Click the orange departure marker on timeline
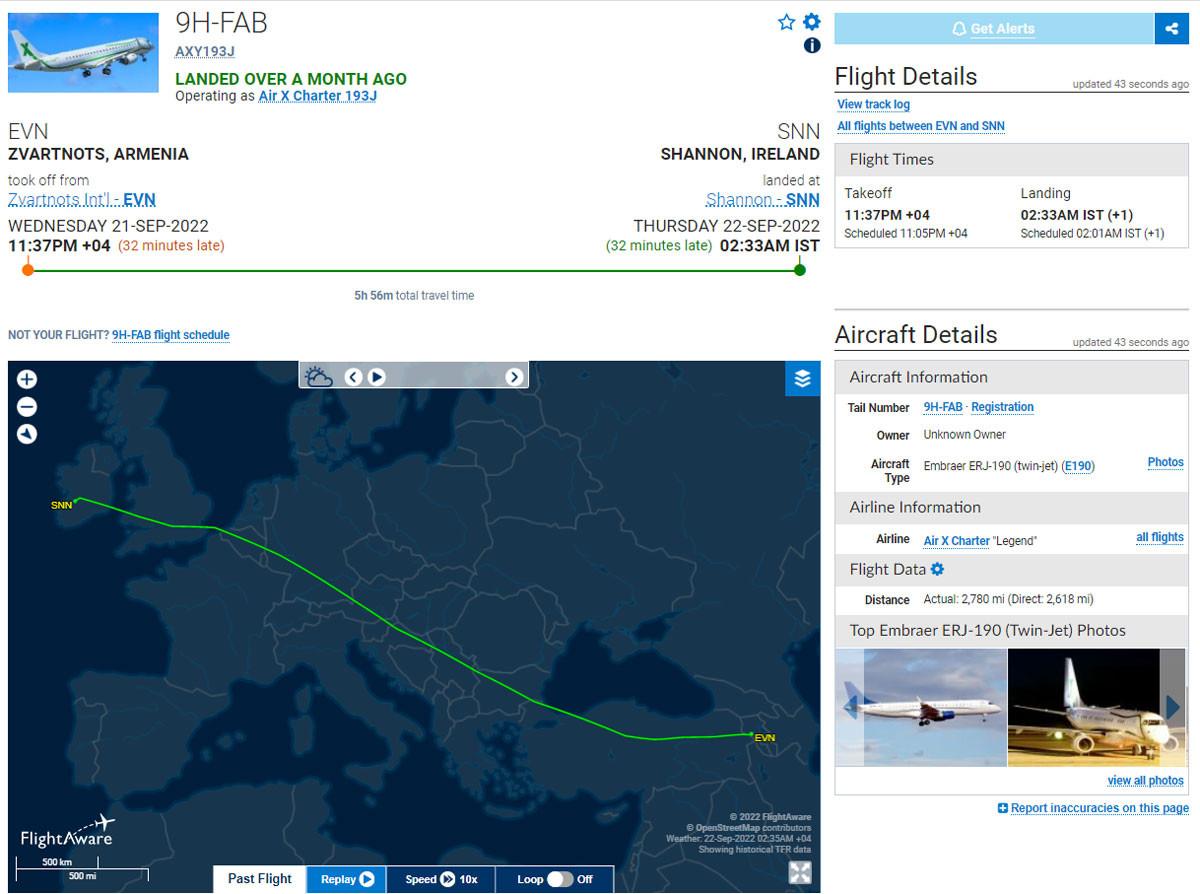This screenshot has height=894, width=1200. (28, 269)
